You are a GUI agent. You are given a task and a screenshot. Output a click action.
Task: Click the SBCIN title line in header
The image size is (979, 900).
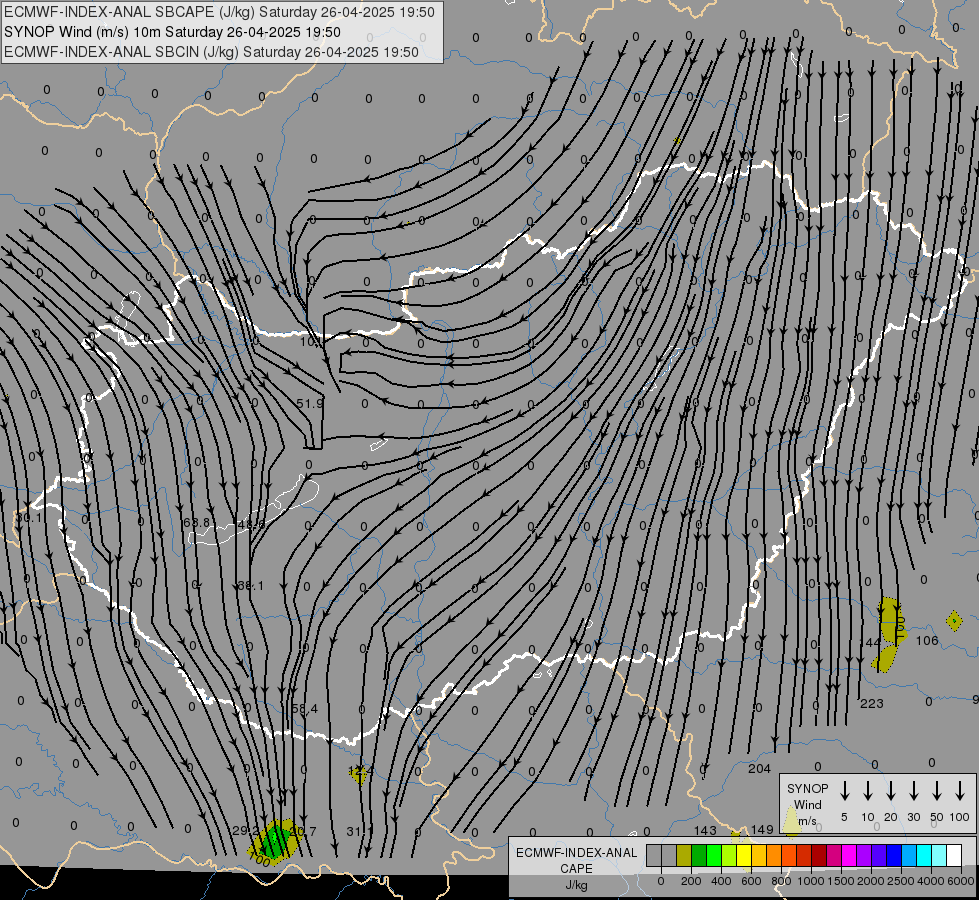(211, 52)
